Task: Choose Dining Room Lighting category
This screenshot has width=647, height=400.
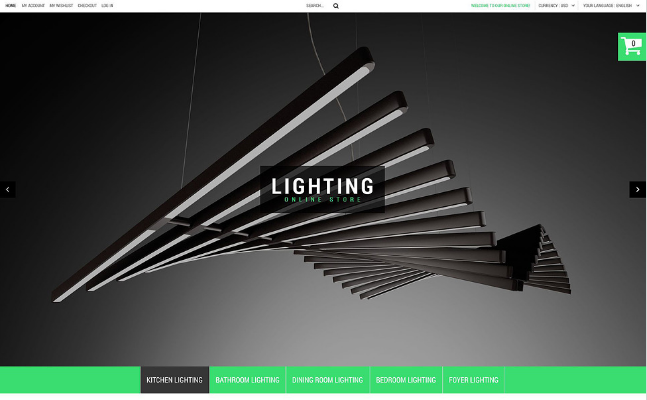Action: (x=328, y=380)
